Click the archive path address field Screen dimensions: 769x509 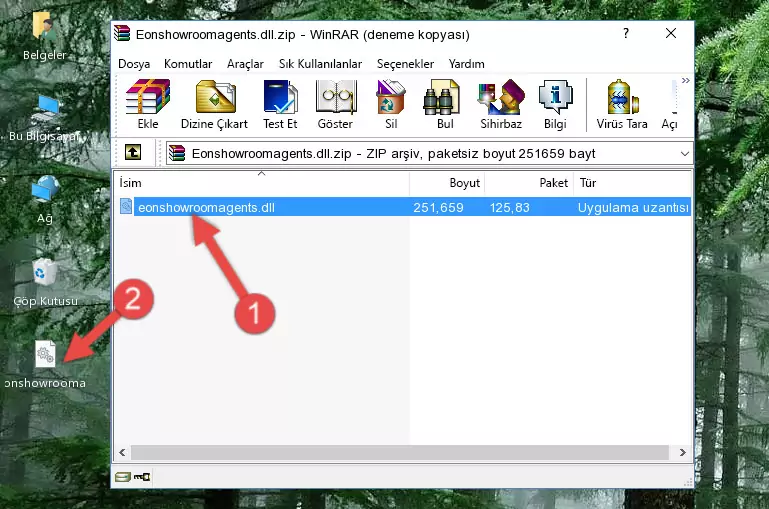[x=429, y=153]
